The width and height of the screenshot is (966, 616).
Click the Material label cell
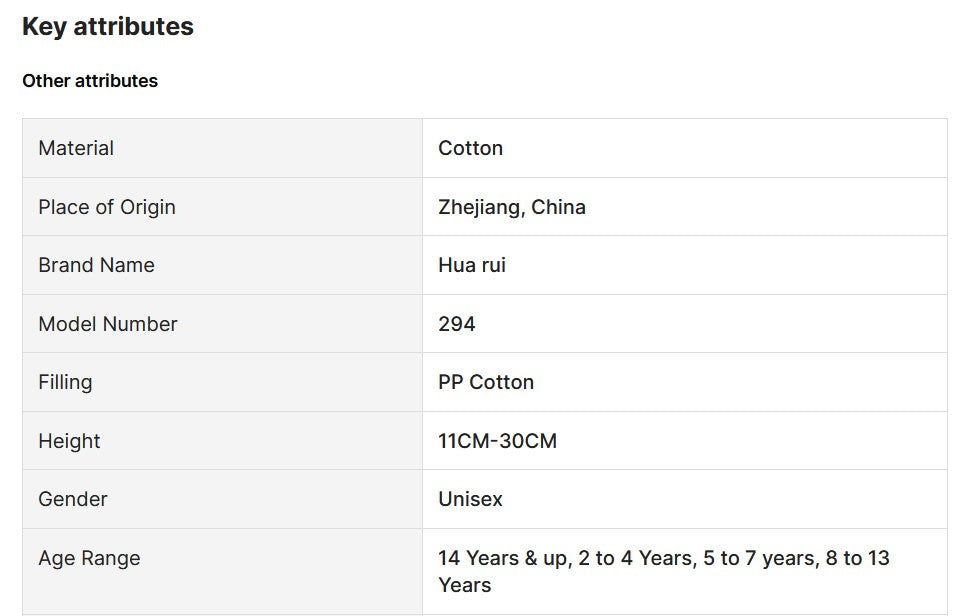[x=76, y=148]
